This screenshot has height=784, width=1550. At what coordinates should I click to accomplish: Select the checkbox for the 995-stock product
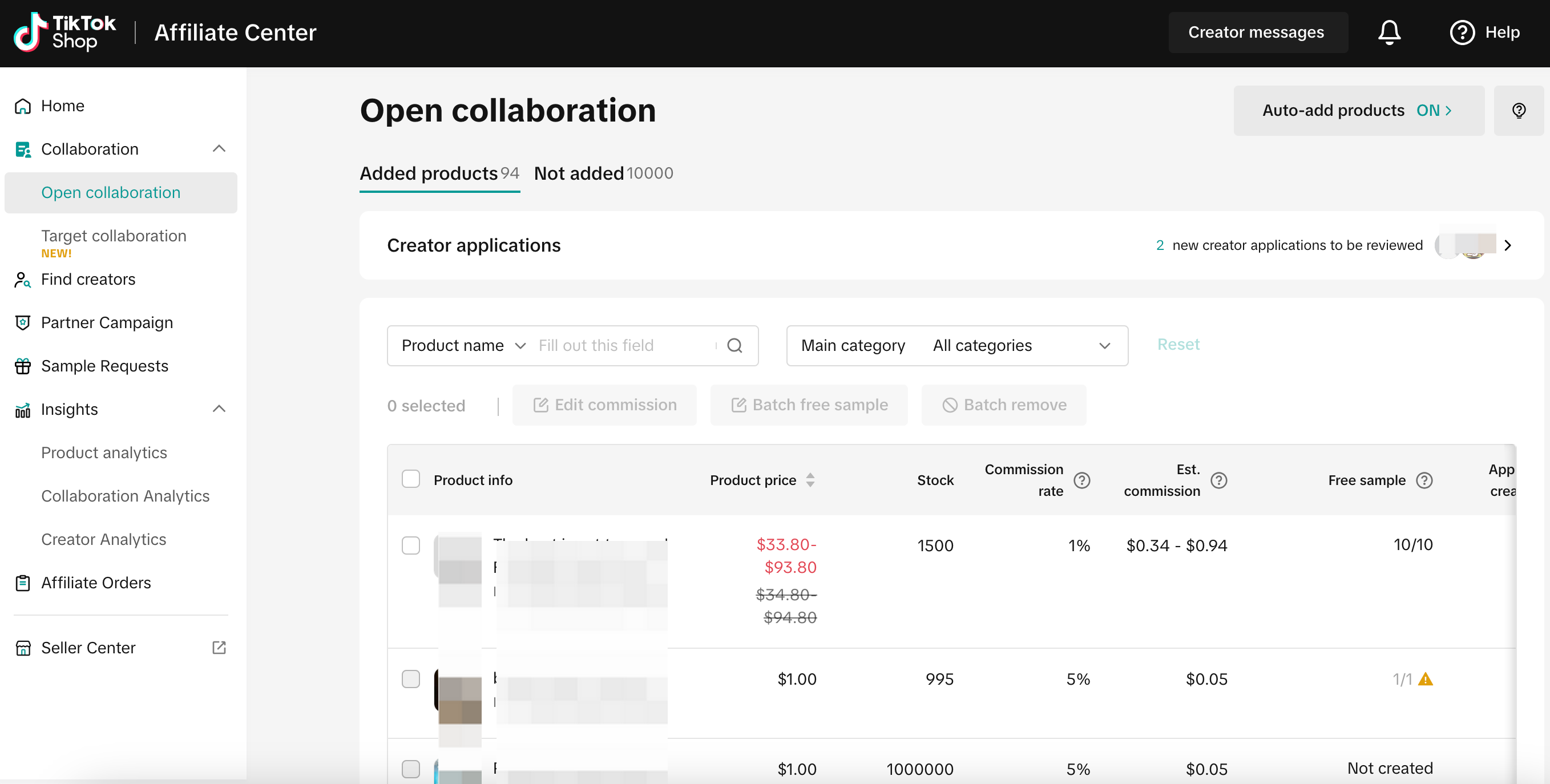point(411,678)
